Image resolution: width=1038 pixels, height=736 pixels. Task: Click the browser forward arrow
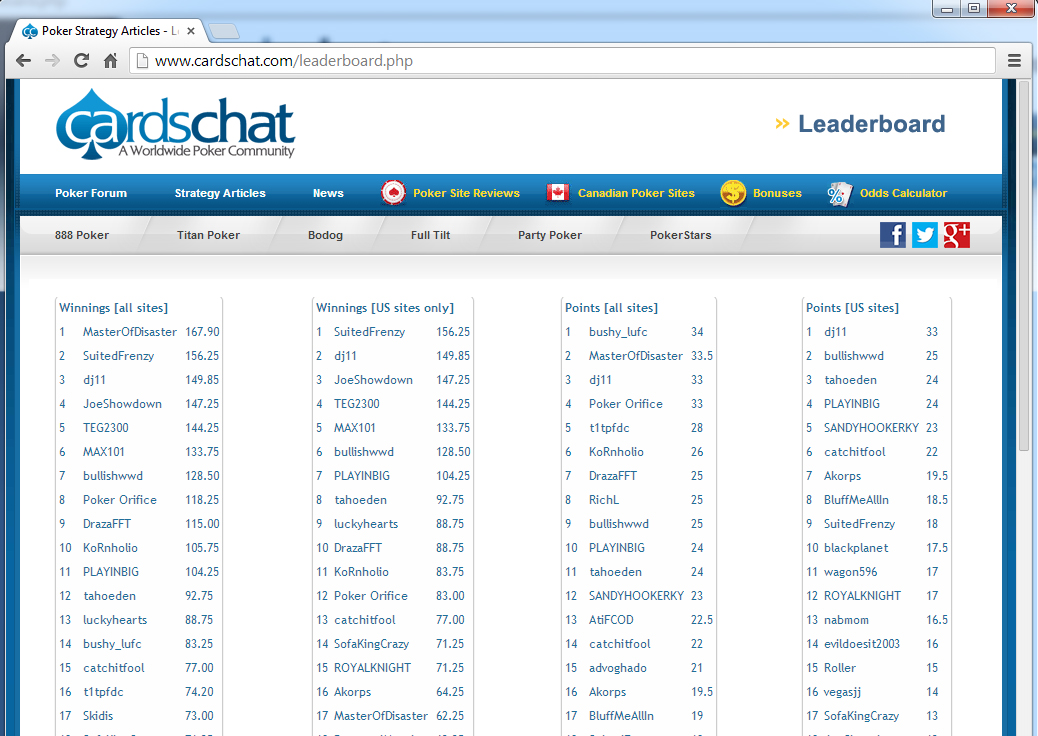tap(52, 61)
